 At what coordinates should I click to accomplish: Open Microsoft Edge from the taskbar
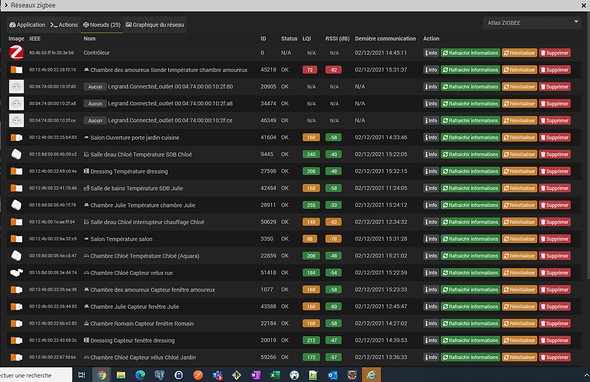[140, 375]
